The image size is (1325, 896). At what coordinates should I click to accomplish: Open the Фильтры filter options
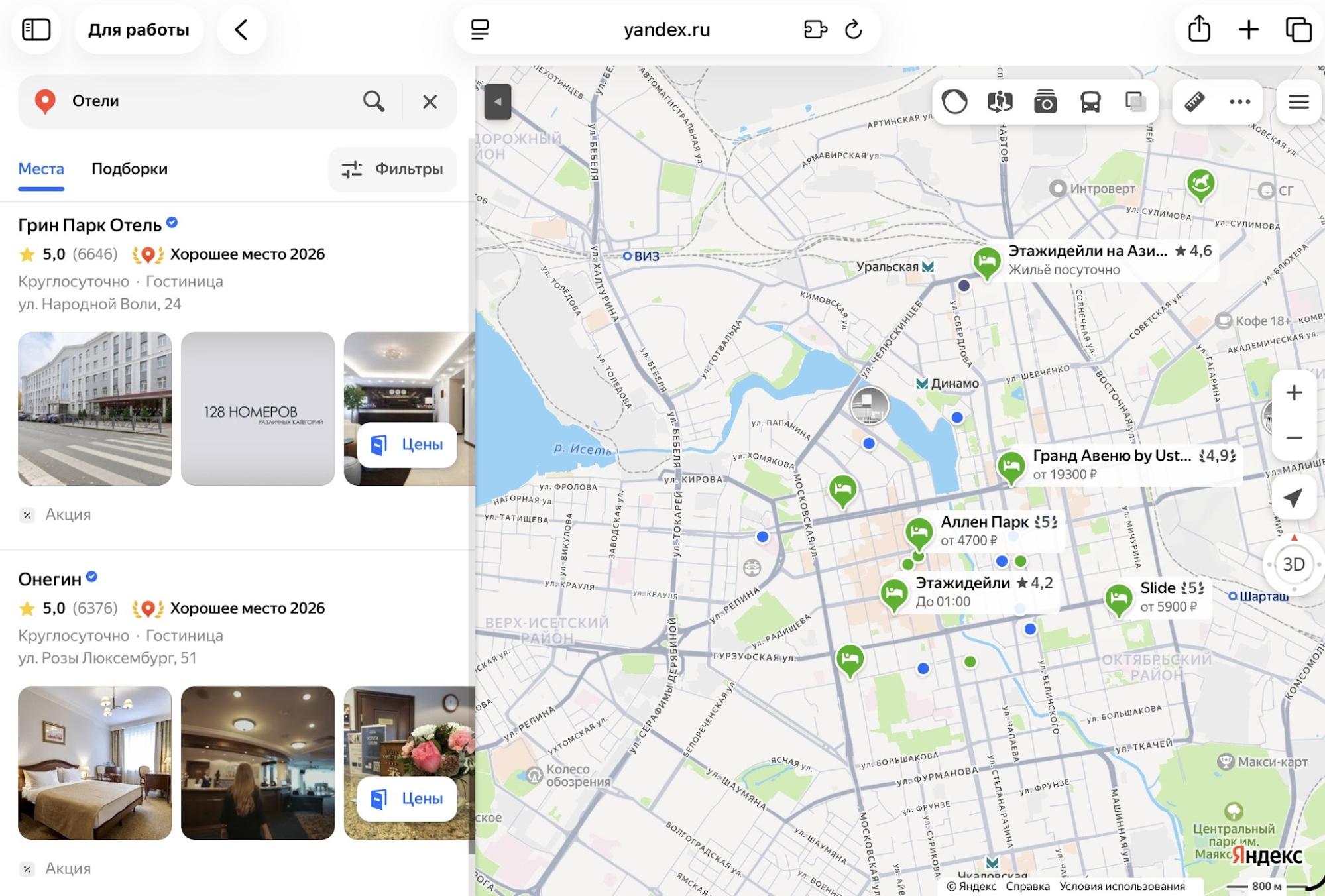click(x=392, y=169)
